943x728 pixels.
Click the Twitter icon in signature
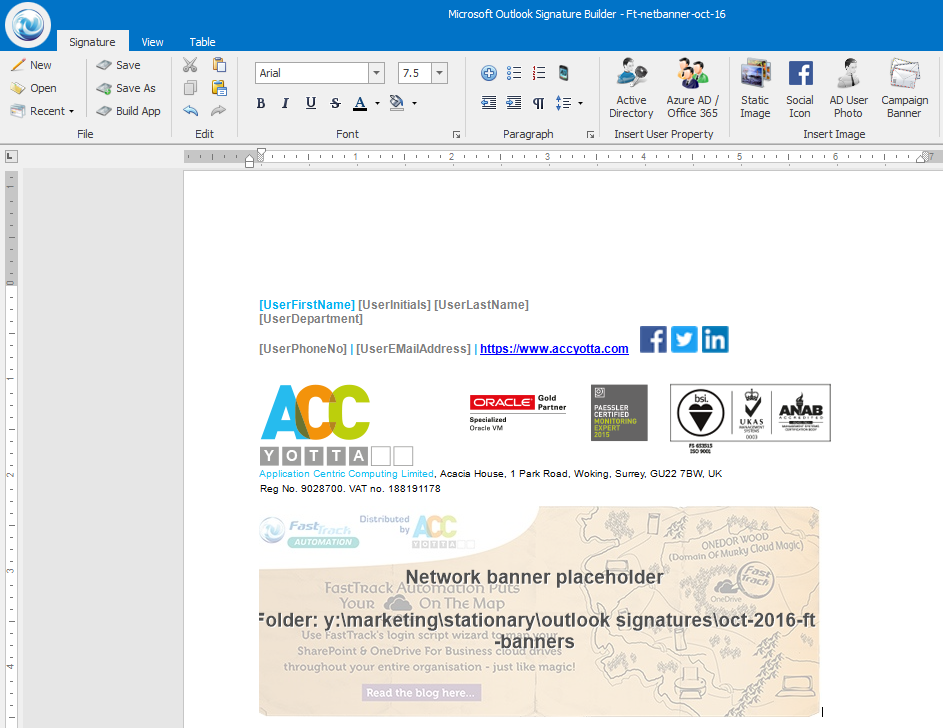pos(684,340)
